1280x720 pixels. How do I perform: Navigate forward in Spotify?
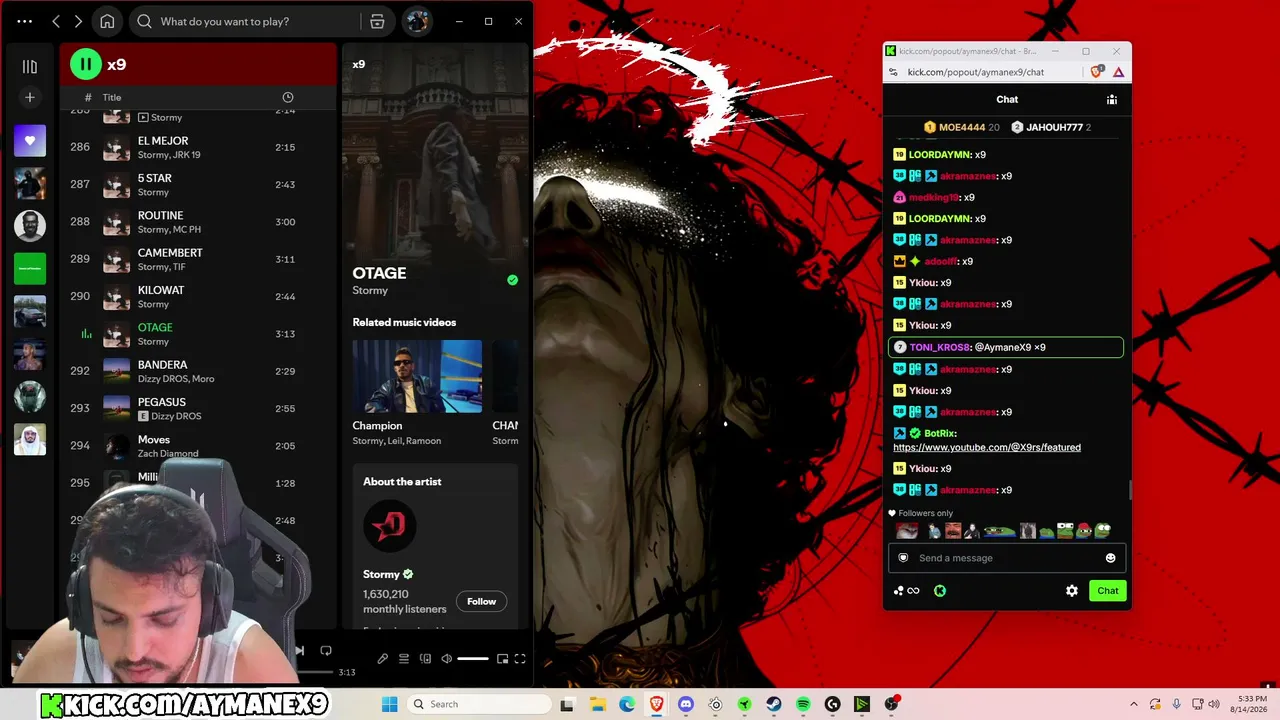coord(78,21)
